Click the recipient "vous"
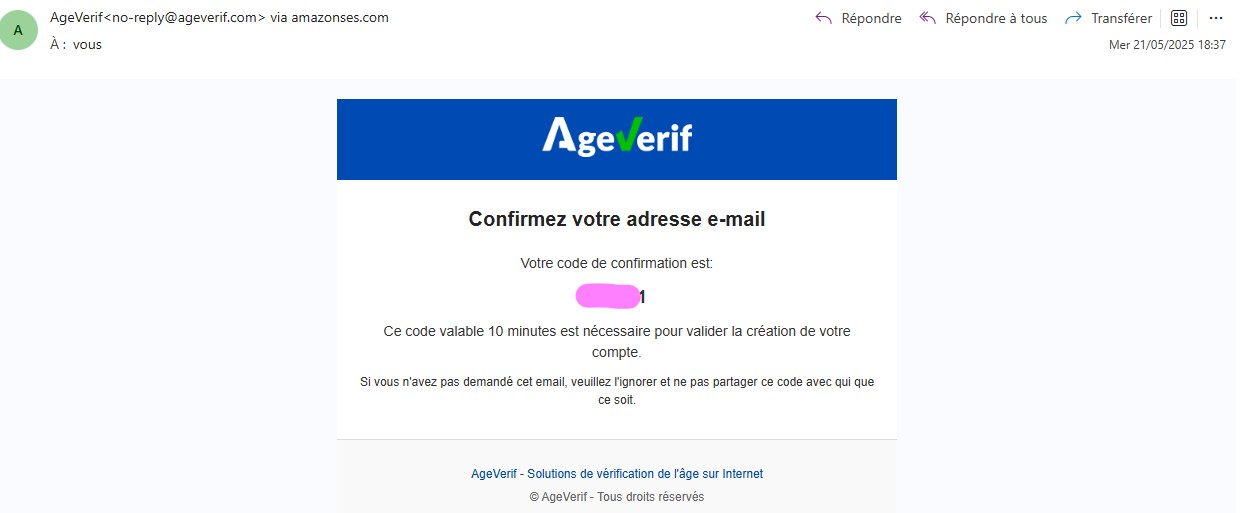Viewport: 1240px width, 513px height. click(87, 45)
